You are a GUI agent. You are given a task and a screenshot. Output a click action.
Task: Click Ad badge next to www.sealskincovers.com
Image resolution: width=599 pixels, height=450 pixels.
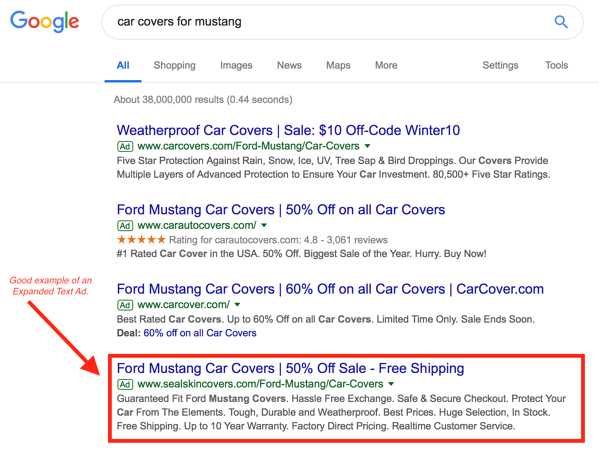125,384
